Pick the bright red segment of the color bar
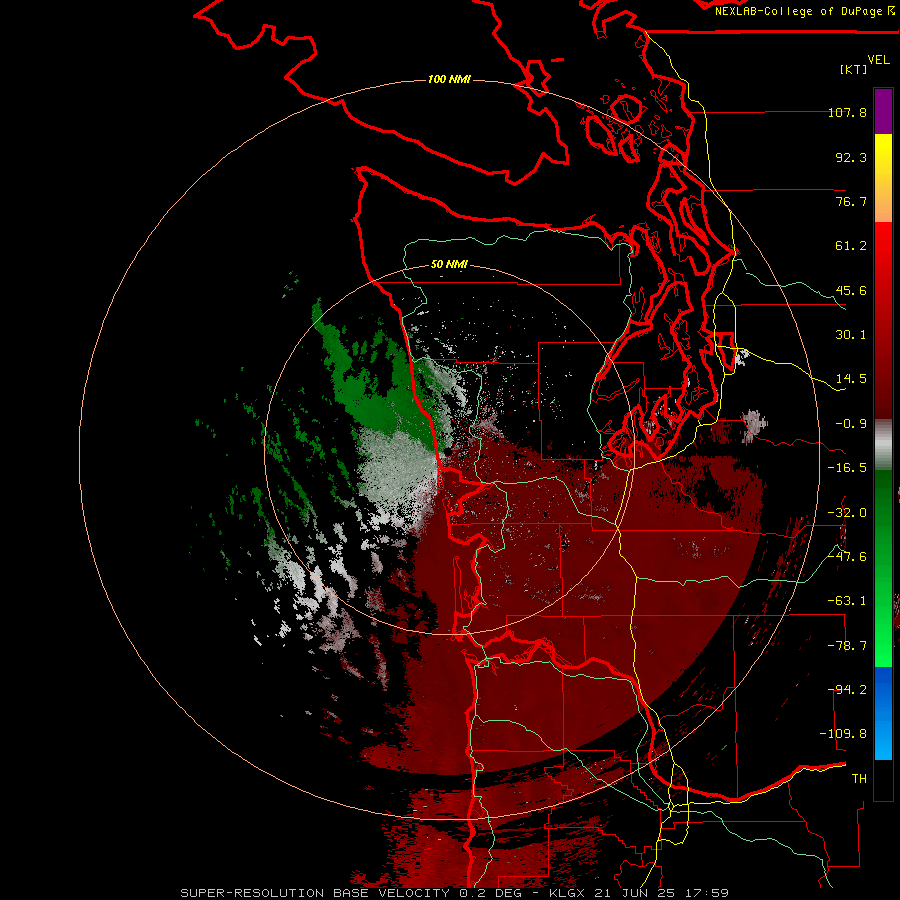Image resolution: width=900 pixels, height=900 pixels. click(883, 320)
